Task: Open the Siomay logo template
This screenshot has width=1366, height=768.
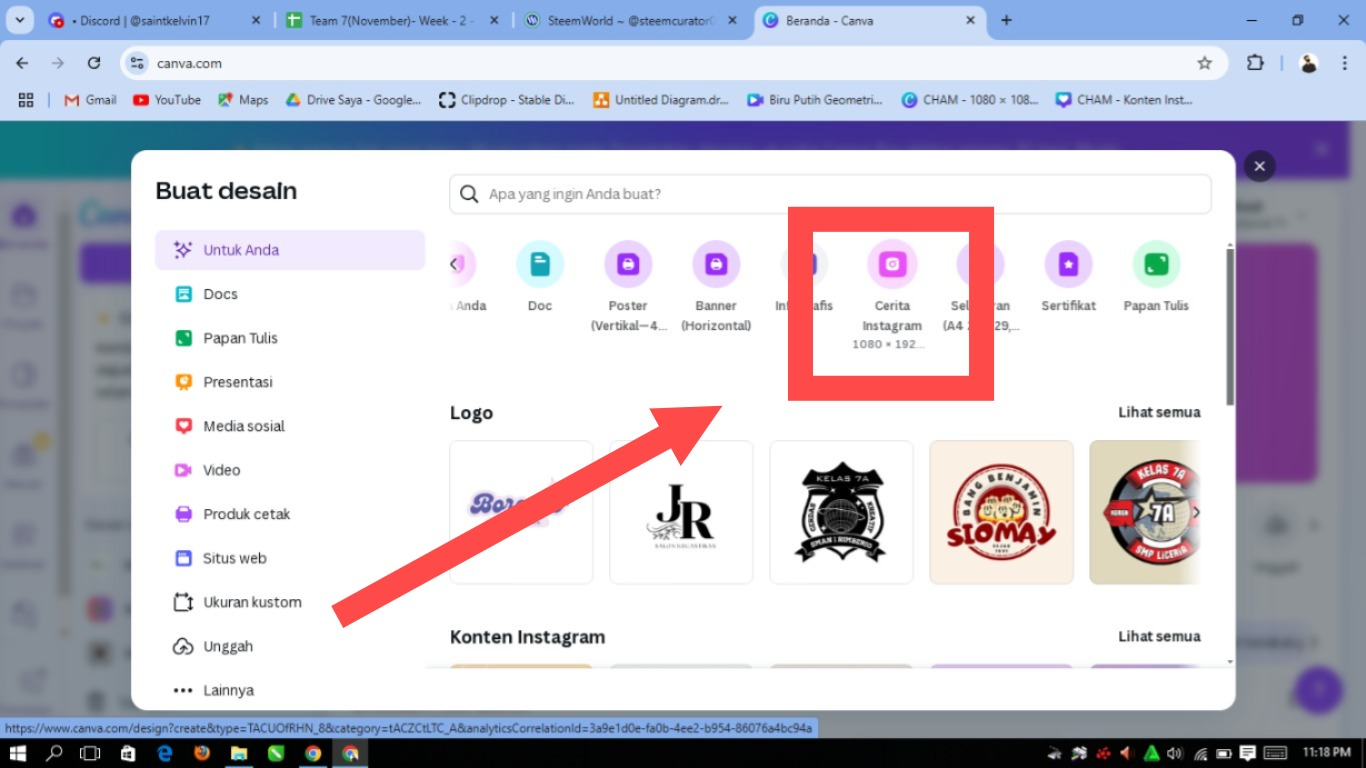Action: [x=1001, y=512]
